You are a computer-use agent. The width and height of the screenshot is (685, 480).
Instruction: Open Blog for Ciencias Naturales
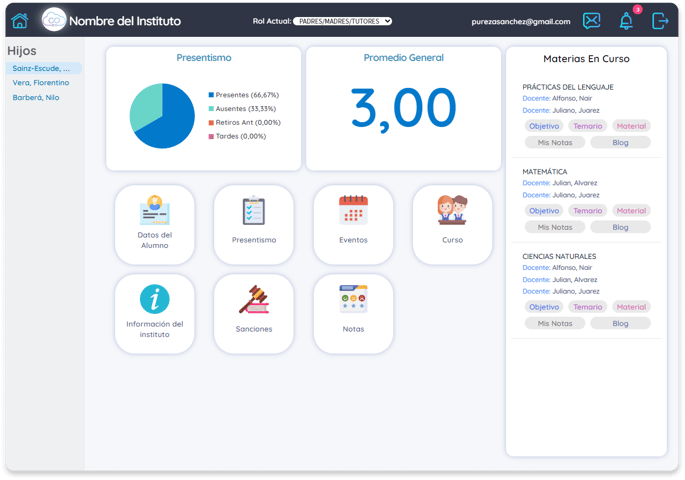click(620, 323)
